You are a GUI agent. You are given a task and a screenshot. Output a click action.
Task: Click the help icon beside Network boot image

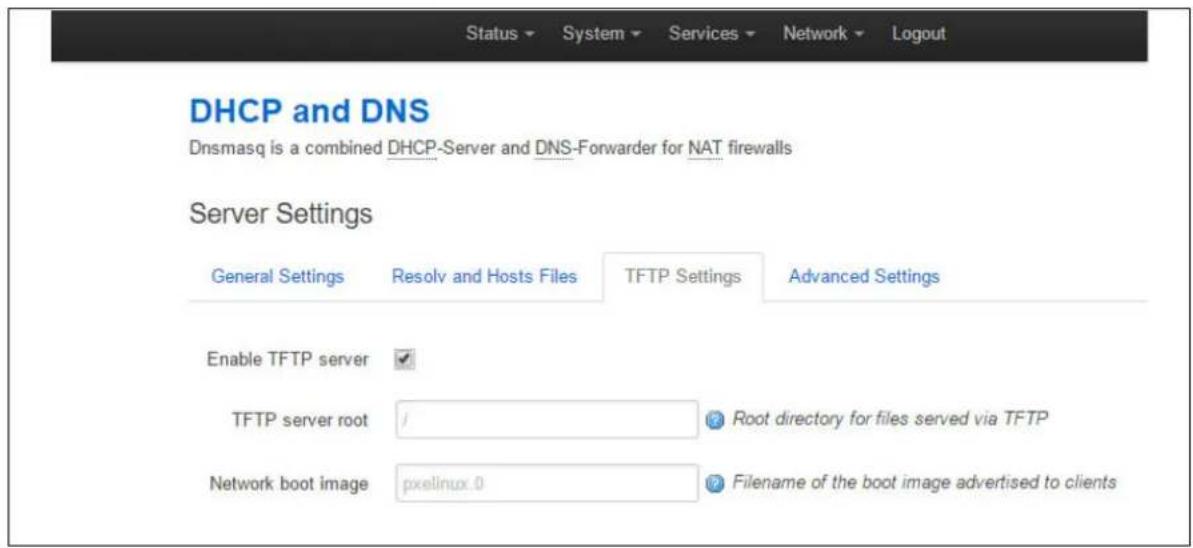coord(714,483)
